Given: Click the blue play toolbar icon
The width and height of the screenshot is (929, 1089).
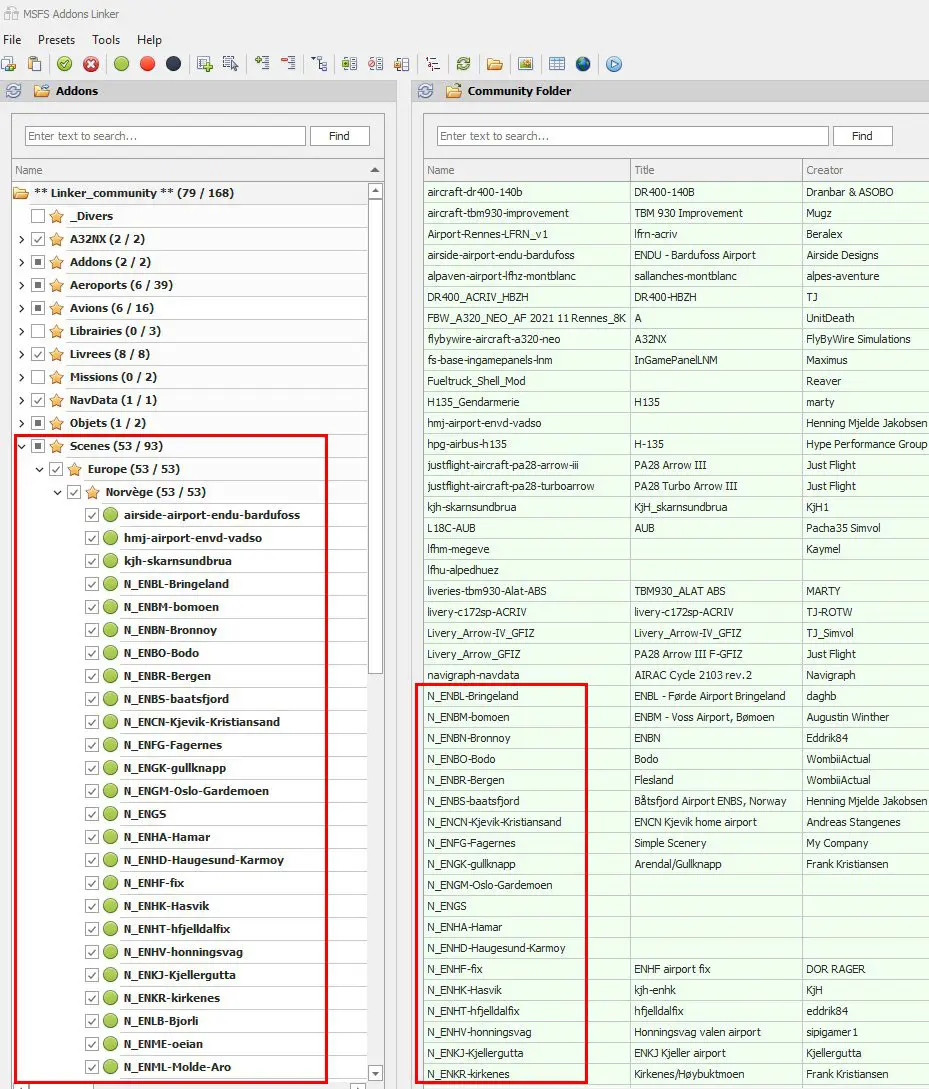Looking at the screenshot, I should pos(614,64).
